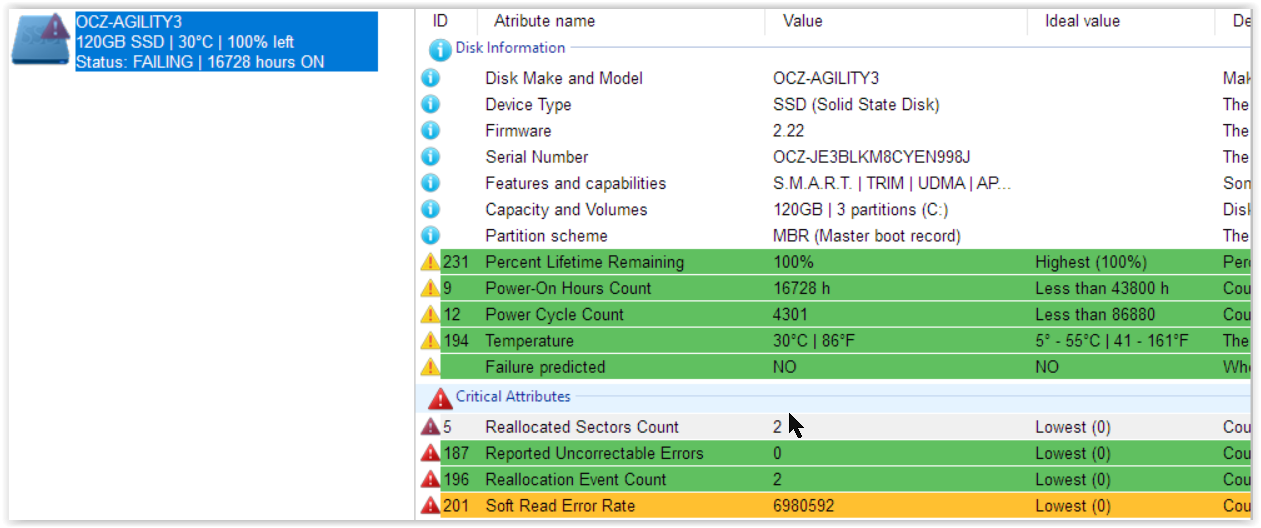Click info icon beside Features and capabilities
The image size is (1261, 528).
point(431,183)
